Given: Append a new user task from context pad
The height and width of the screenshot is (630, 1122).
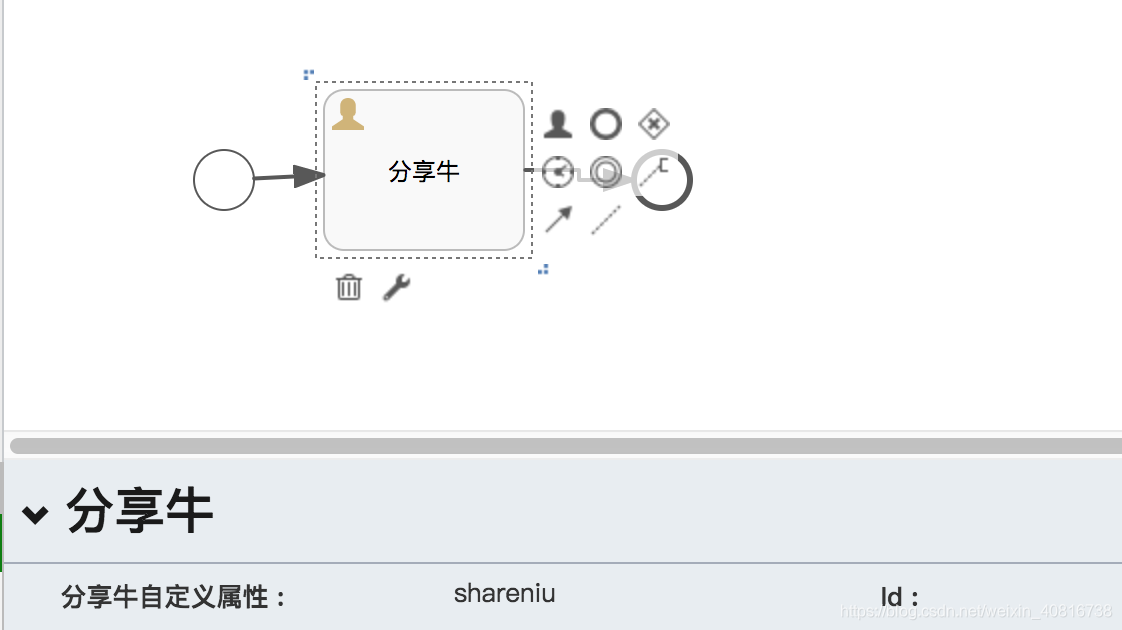Looking at the screenshot, I should (x=558, y=123).
